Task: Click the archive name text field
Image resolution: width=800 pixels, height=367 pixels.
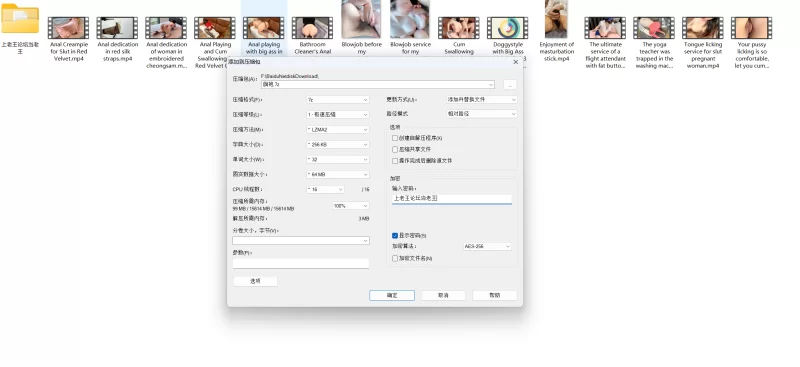Action: [378, 85]
